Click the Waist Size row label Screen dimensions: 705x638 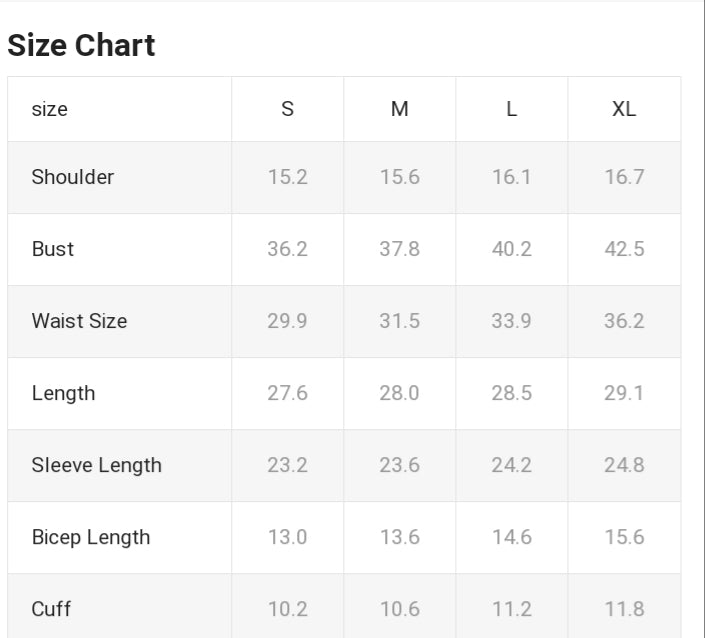(79, 321)
